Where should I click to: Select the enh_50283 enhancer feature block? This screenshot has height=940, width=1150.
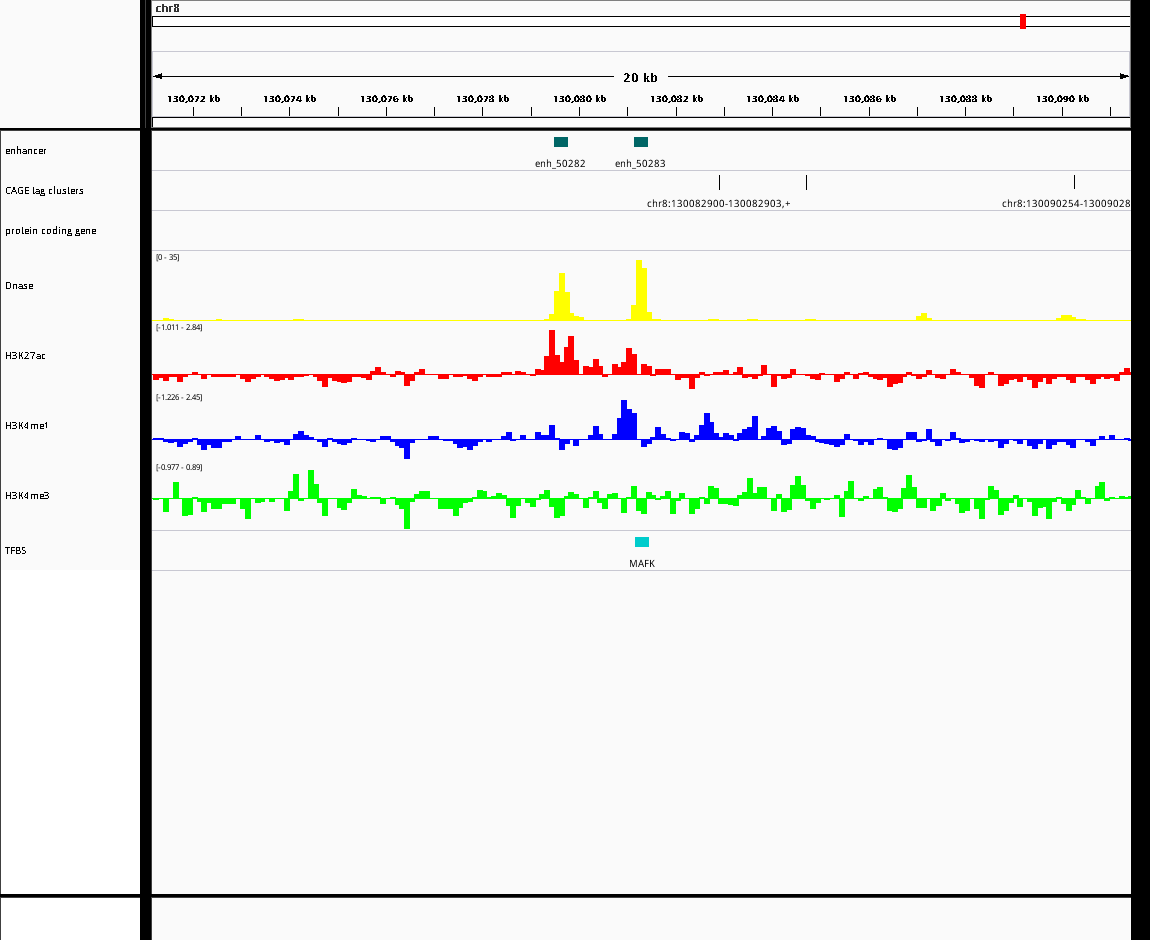click(641, 142)
